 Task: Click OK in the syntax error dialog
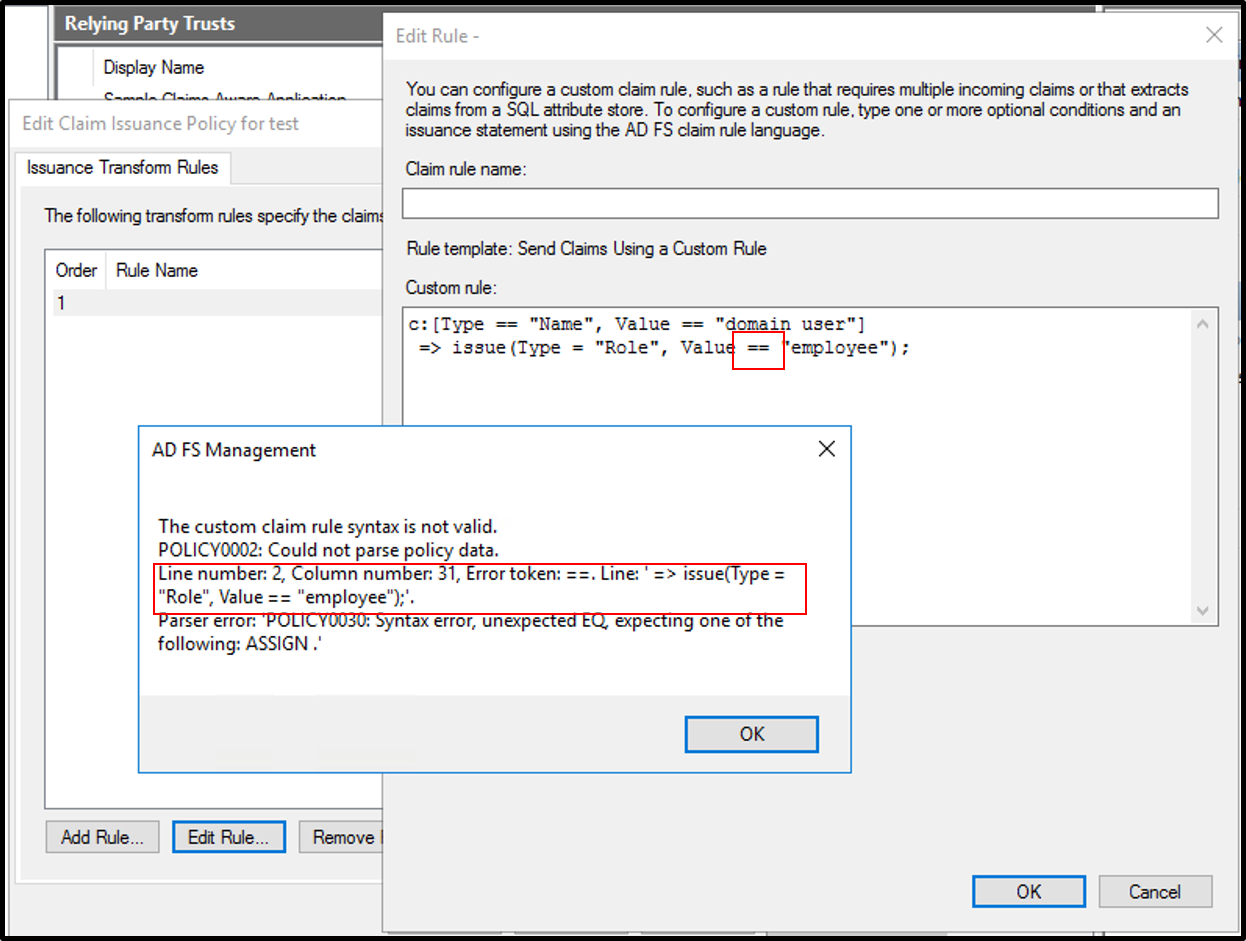[x=751, y=734]
